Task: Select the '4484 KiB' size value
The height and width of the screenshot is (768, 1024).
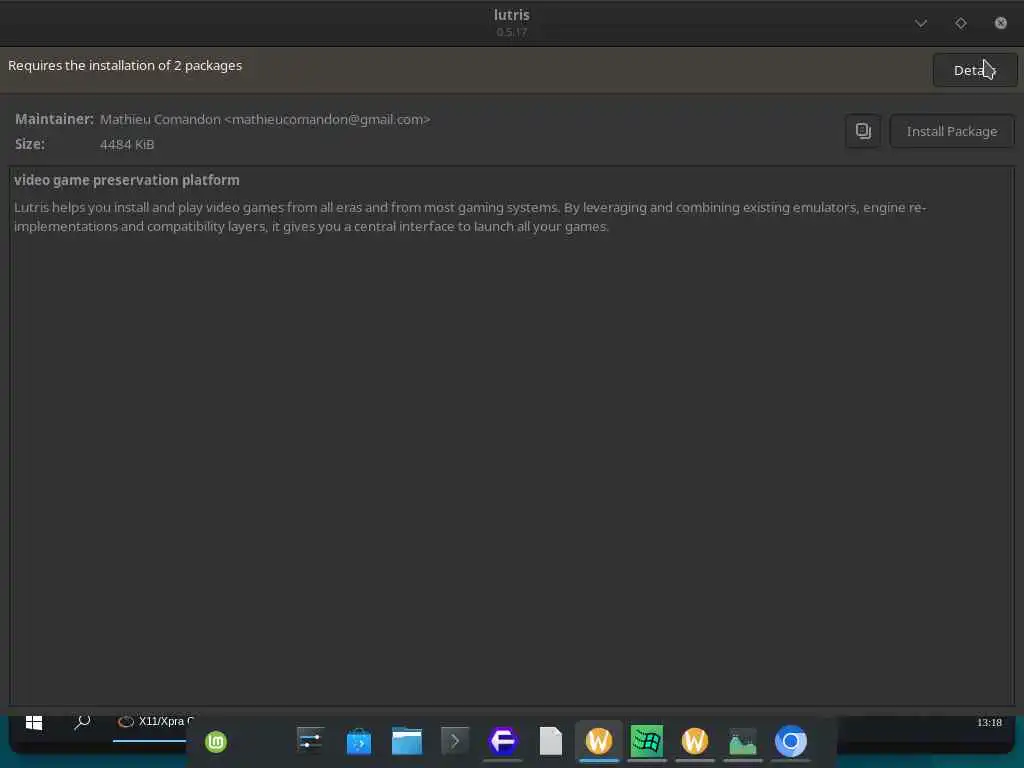Action: 127,144
